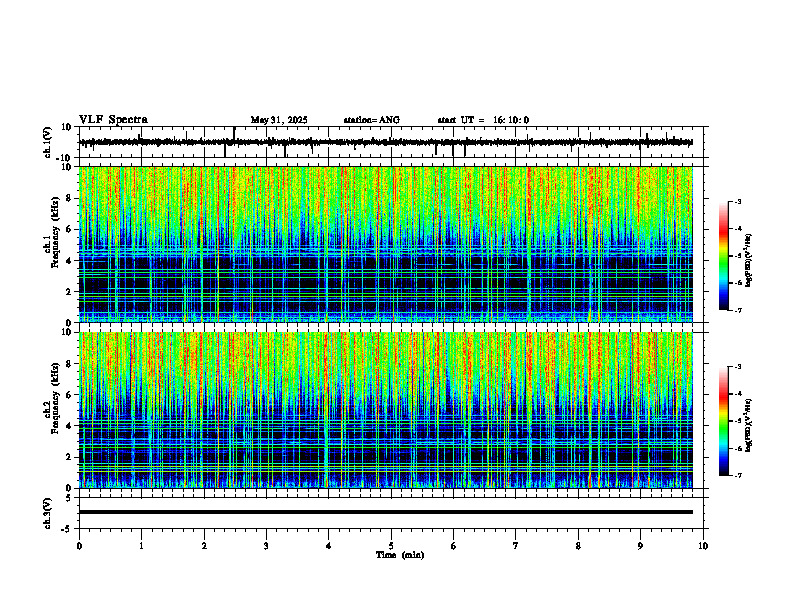Click the "ch.1(V)" waveform axis label
792x612 pixels.
48,142
